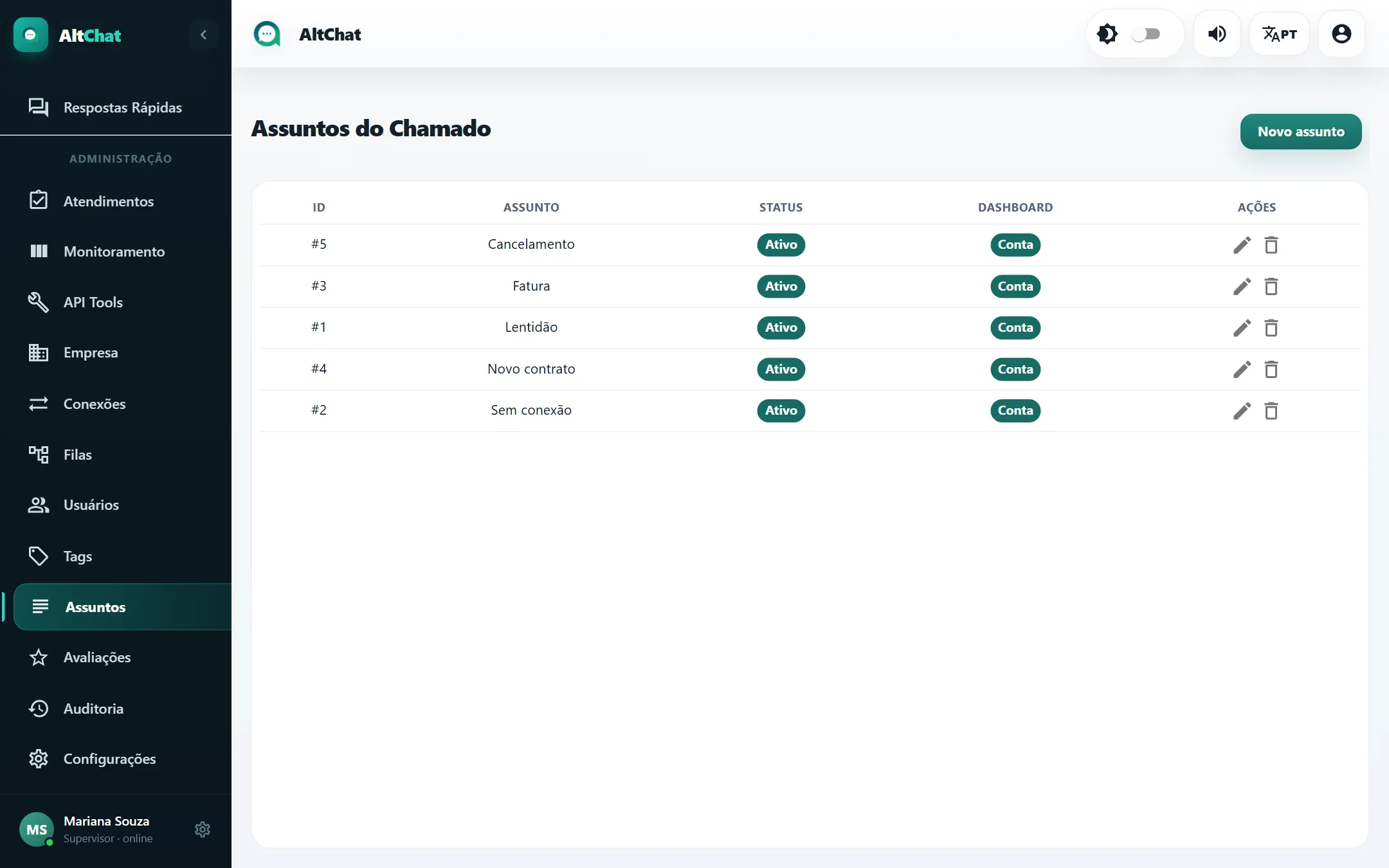Go to Filas page

click(x=116, y=455)
